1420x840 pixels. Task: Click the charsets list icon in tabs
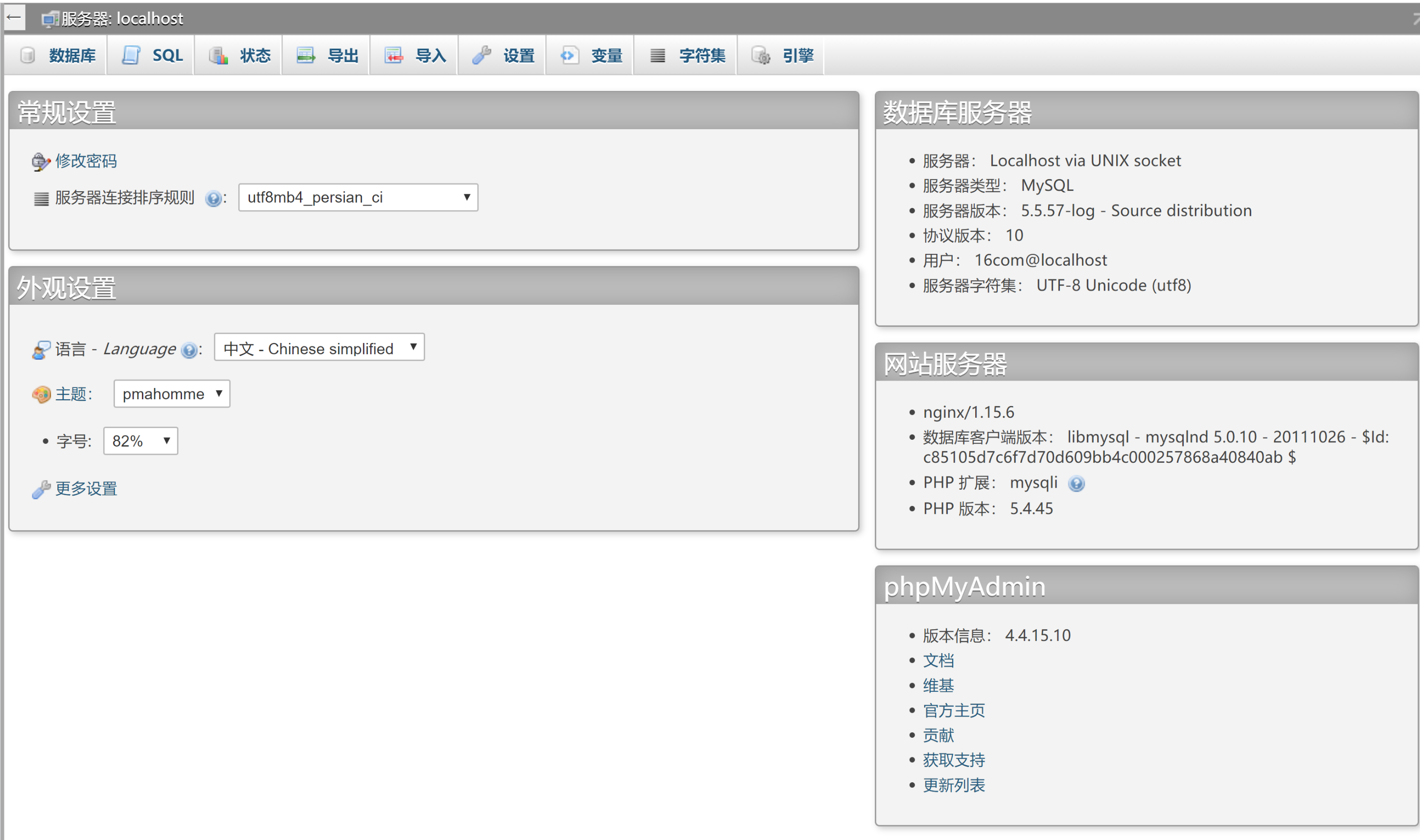pos(658,55)
